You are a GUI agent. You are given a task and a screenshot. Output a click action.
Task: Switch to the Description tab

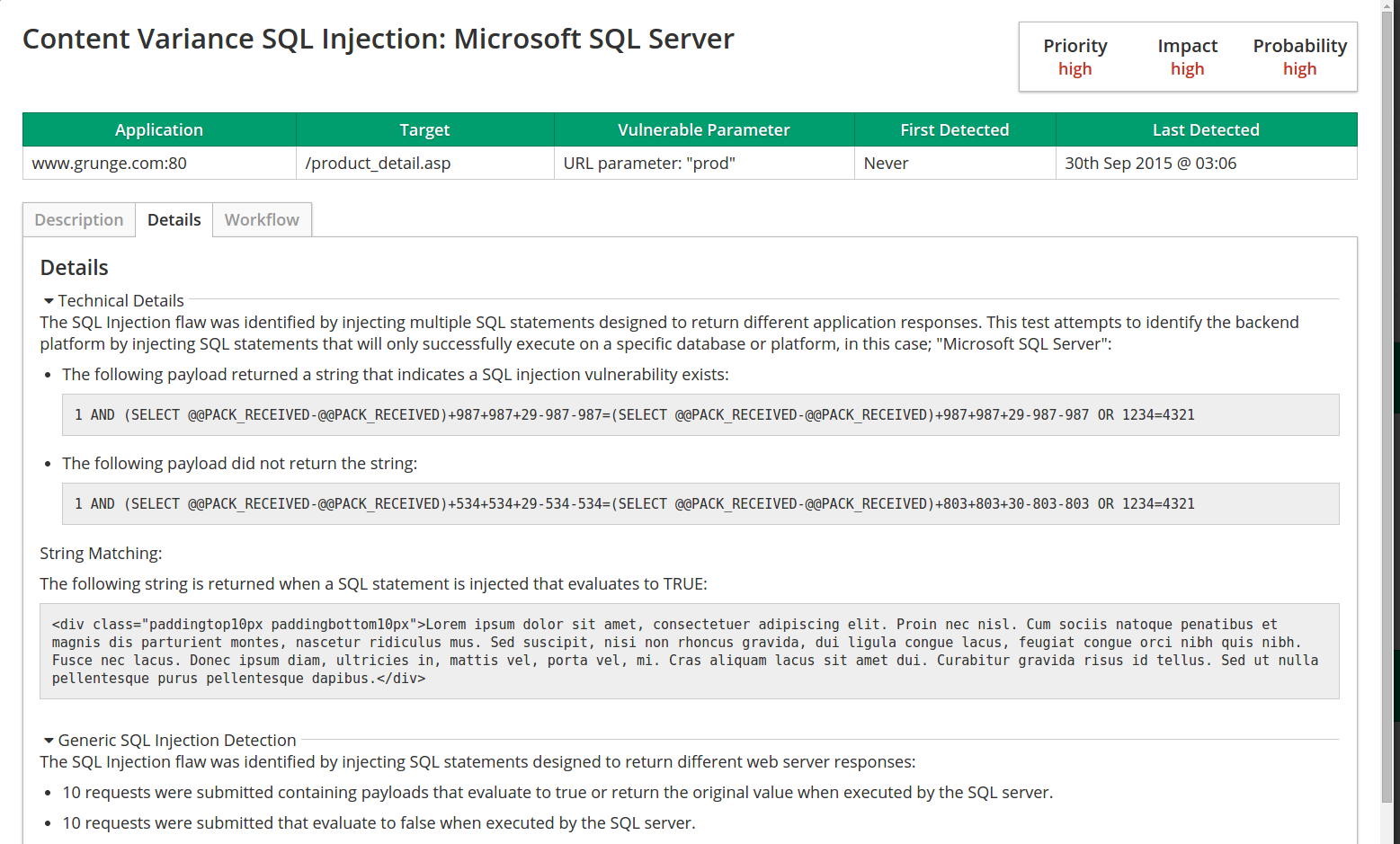click(79, 220)
